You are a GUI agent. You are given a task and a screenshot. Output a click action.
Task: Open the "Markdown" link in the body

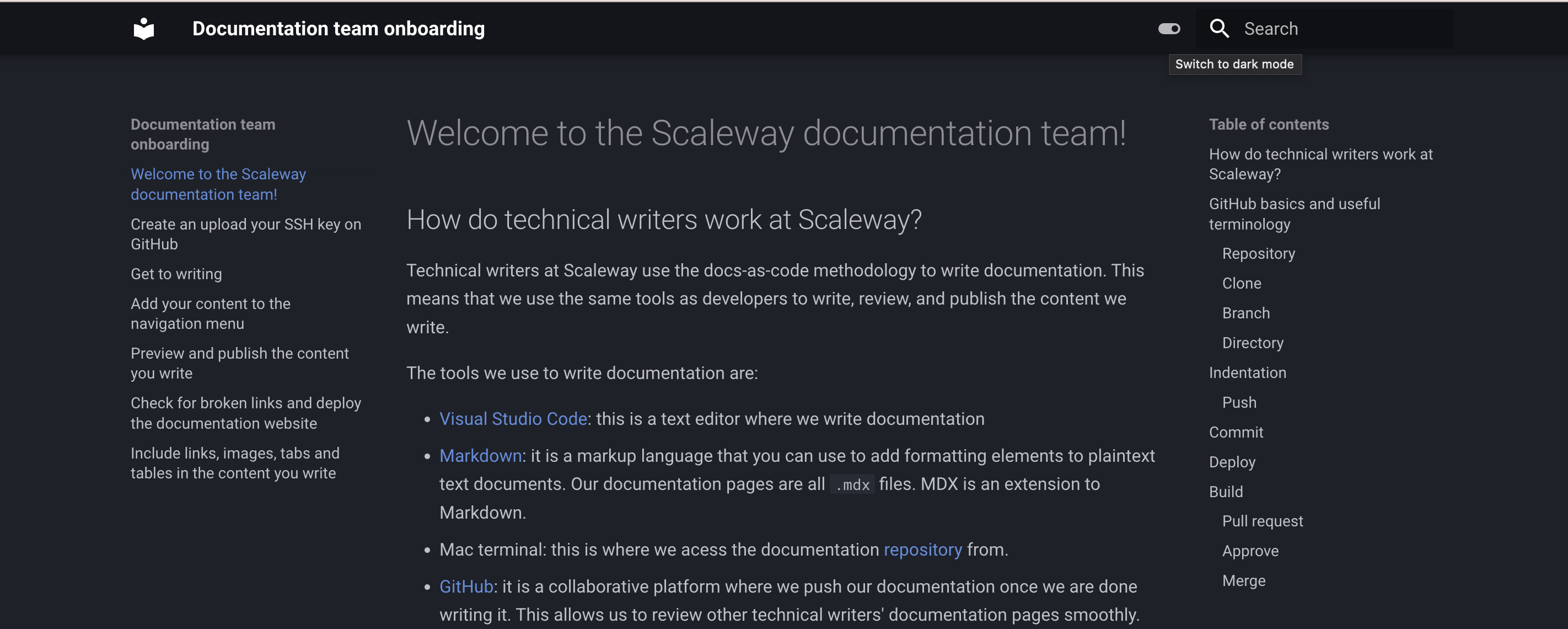coord(480,455)
